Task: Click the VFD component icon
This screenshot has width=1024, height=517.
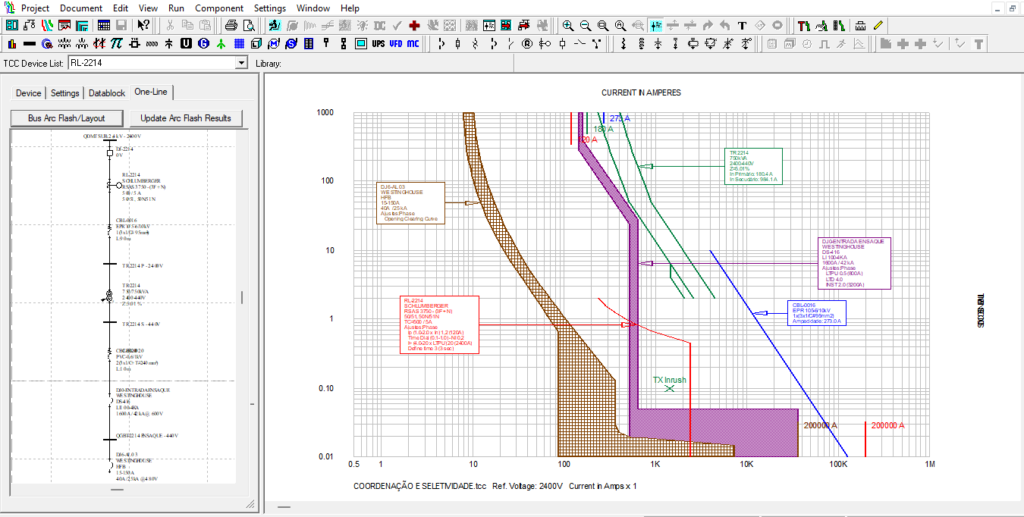Action: pyautogui.click(x=396, y=44)
